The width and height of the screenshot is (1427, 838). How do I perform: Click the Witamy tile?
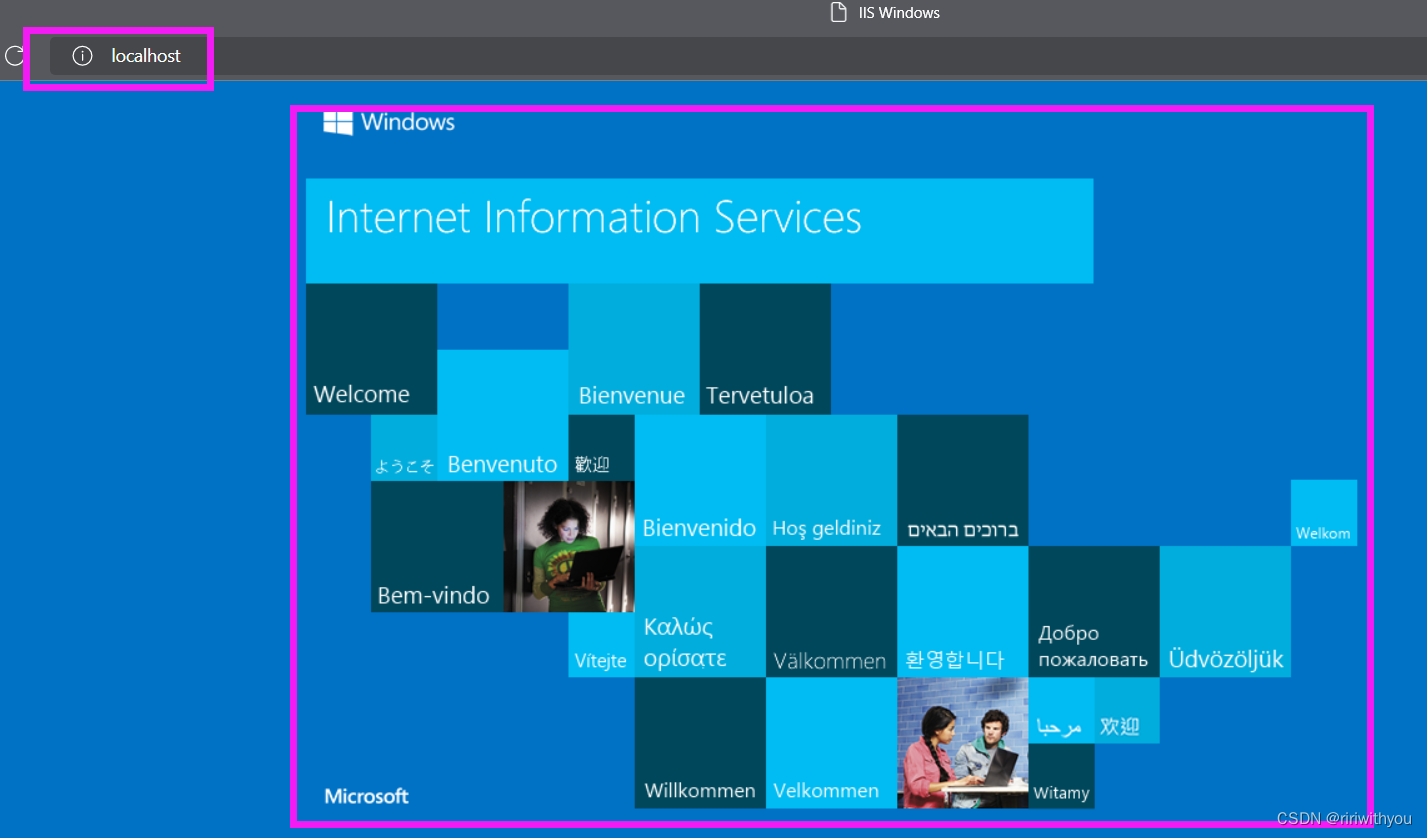click(1062, 776)
